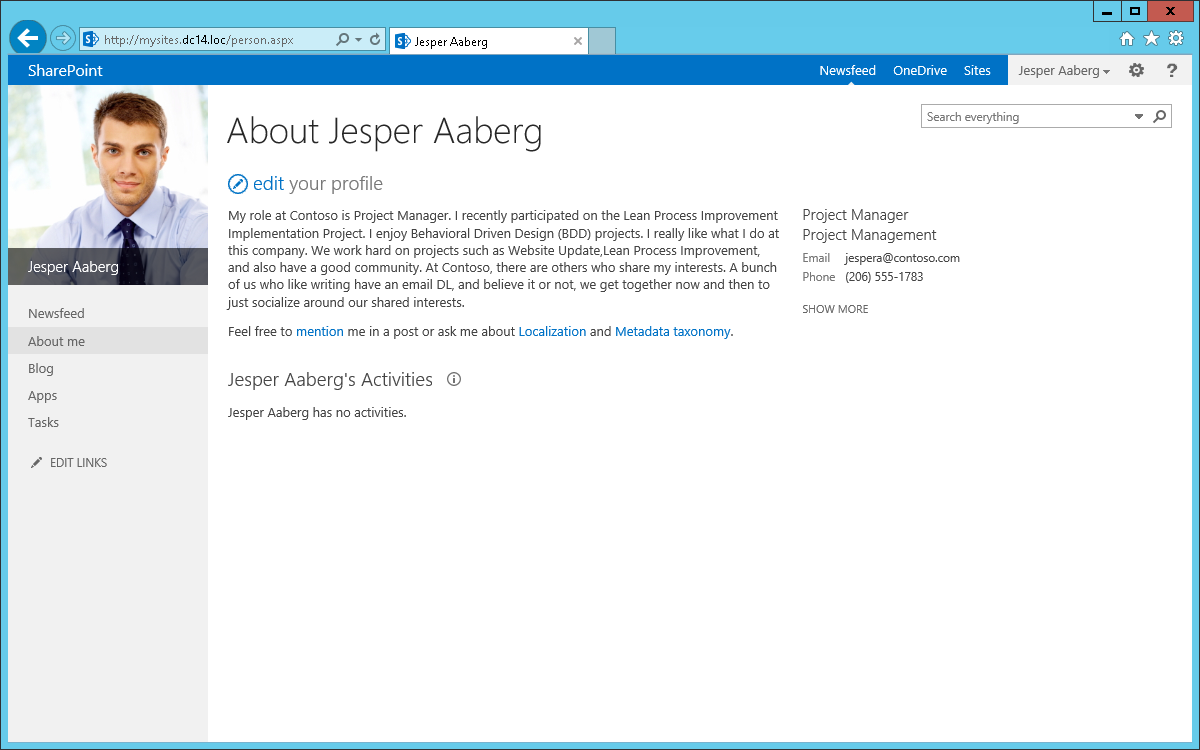1200x750 pixels.
Task: Open the search scope dropdown arrow
Action: (x=1138, y=117)
